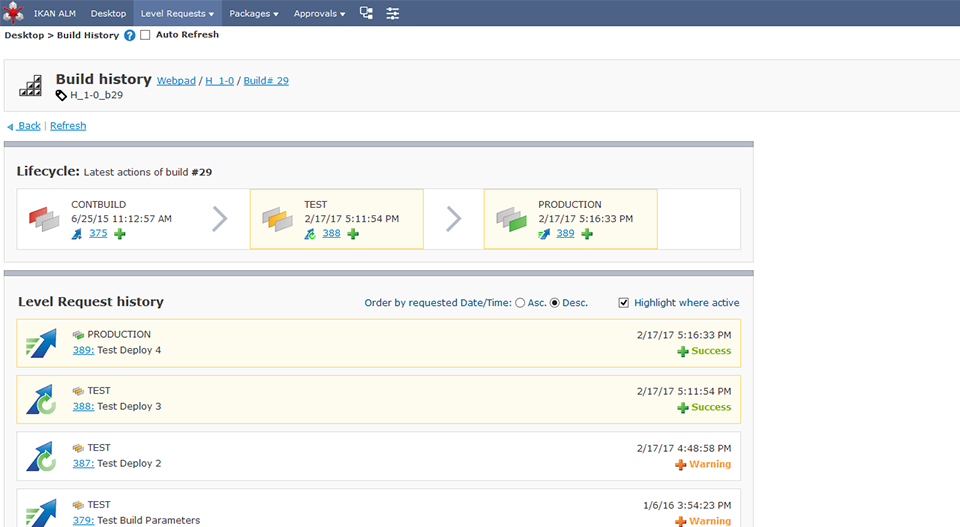Click the Refresh link

point(68,126)
